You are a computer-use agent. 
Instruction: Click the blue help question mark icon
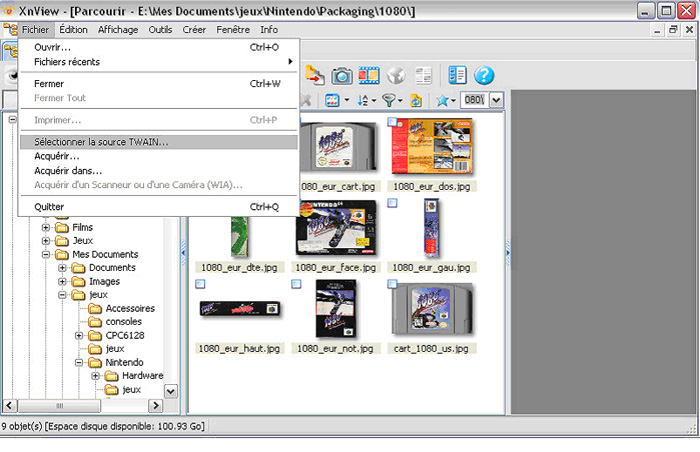coord(484,75)
